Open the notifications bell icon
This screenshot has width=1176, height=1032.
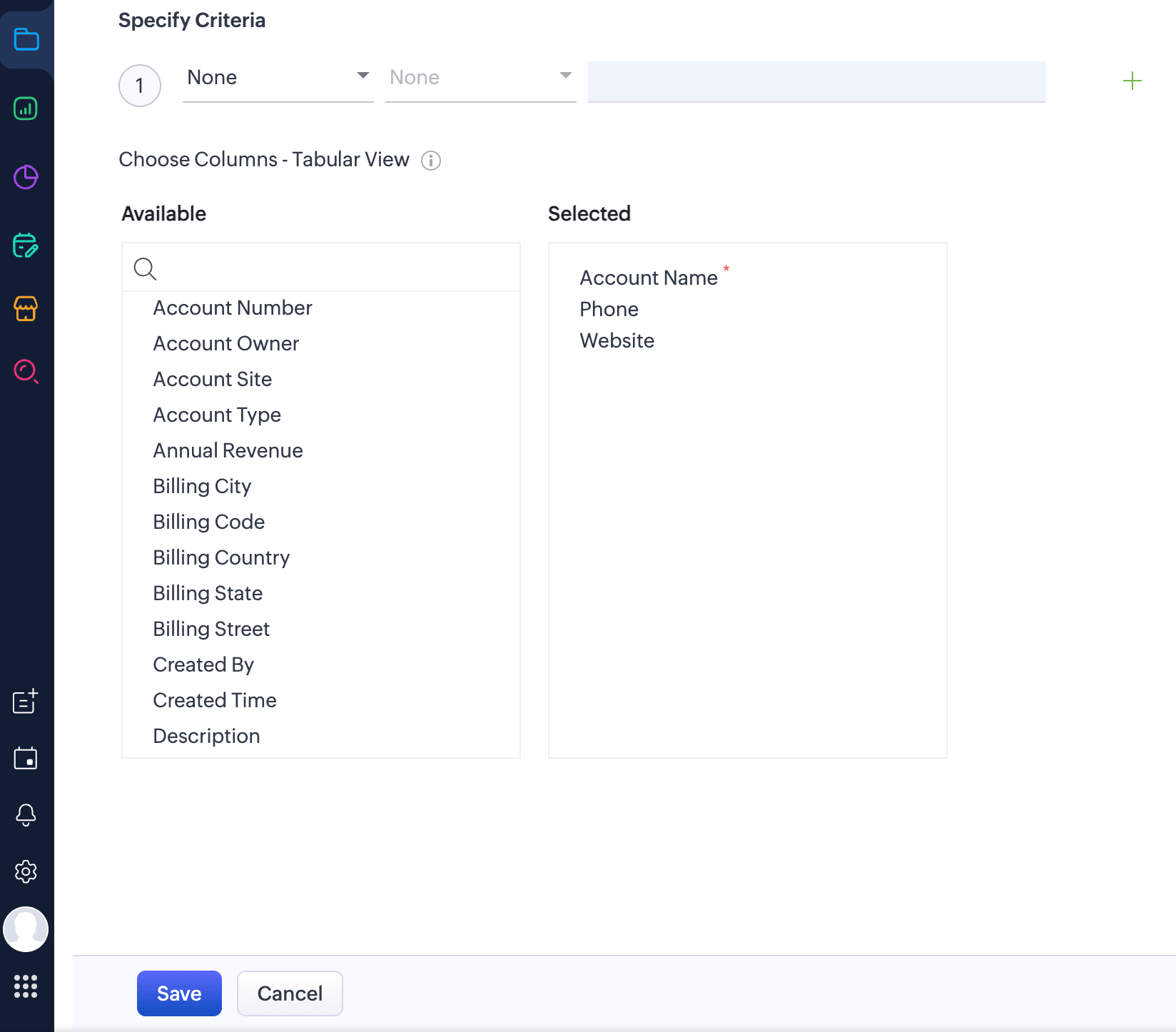point(26,814)
